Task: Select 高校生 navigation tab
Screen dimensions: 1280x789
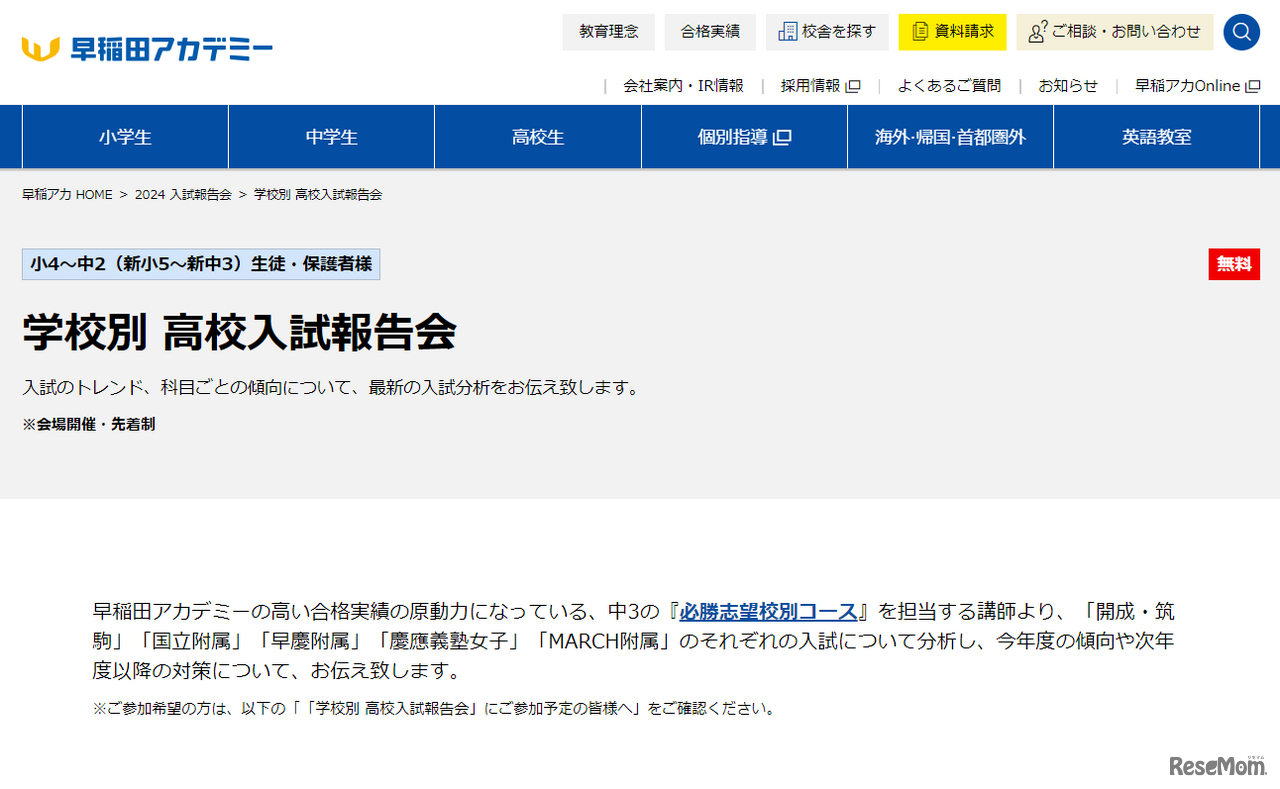Action: tap(538, 137)
